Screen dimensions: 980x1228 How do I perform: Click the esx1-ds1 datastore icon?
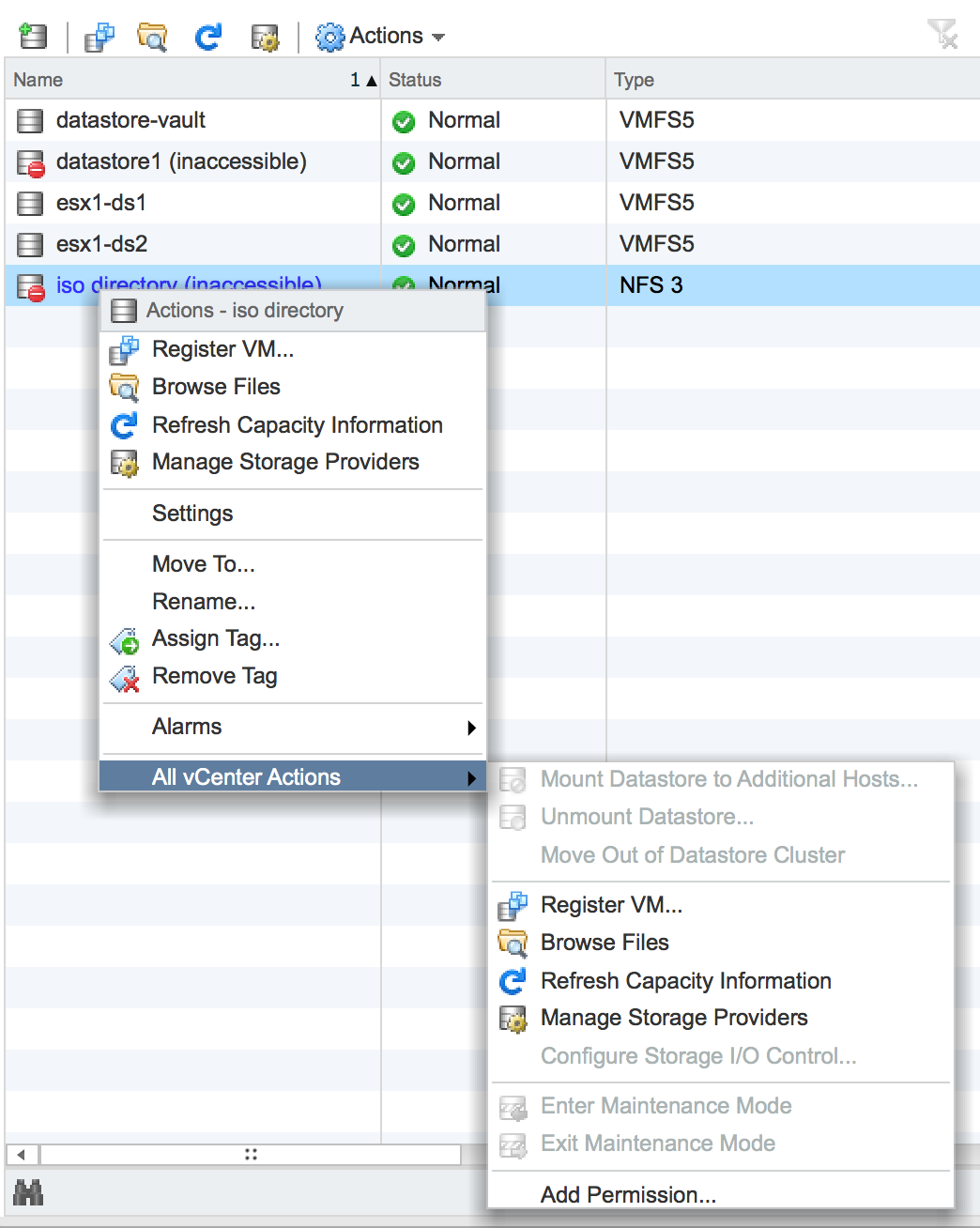pos(31,204)
